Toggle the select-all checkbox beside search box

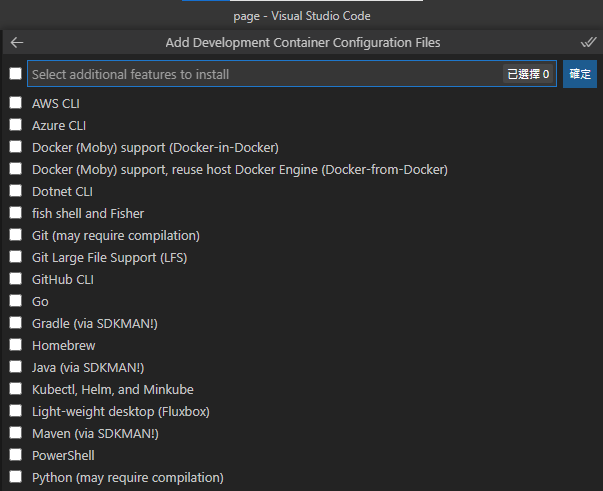15,73
